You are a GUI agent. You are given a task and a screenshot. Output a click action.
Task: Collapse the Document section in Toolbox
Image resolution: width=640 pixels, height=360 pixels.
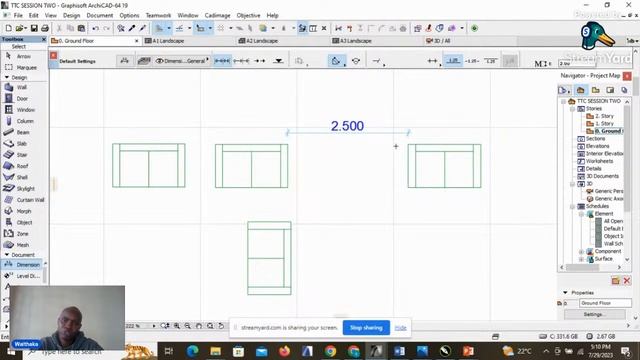[7, 255]
